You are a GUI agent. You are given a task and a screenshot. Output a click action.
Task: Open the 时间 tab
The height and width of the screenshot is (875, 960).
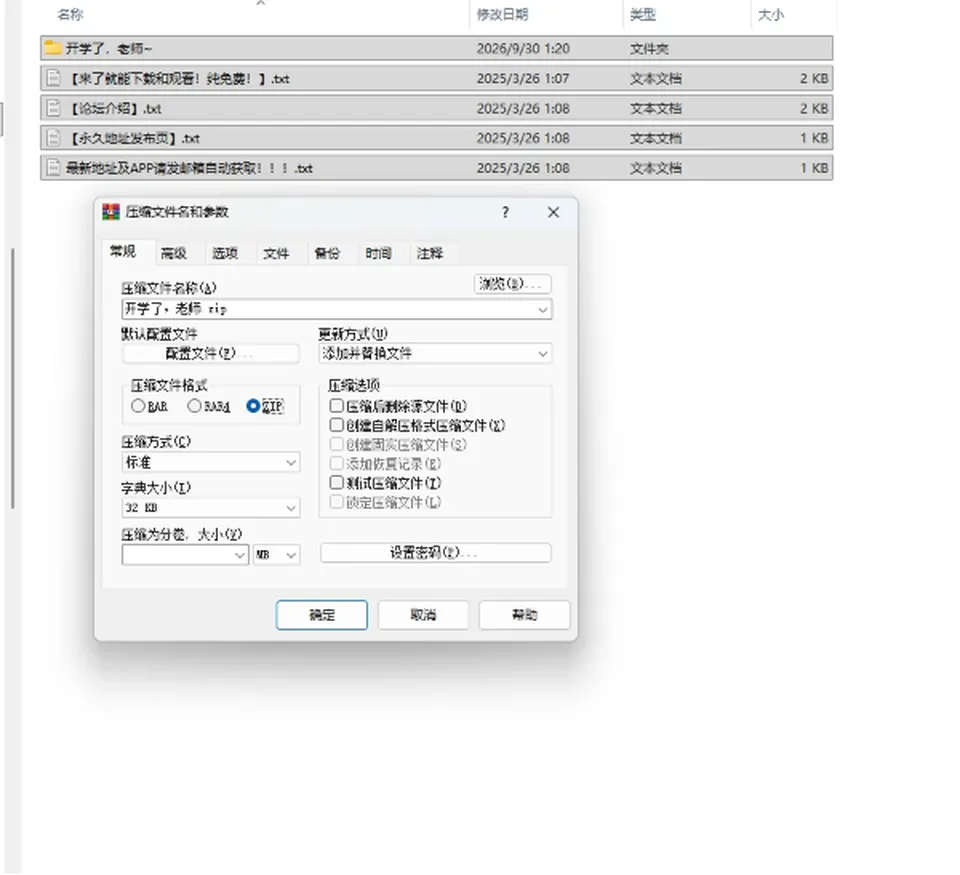click(x=378, y=253)
